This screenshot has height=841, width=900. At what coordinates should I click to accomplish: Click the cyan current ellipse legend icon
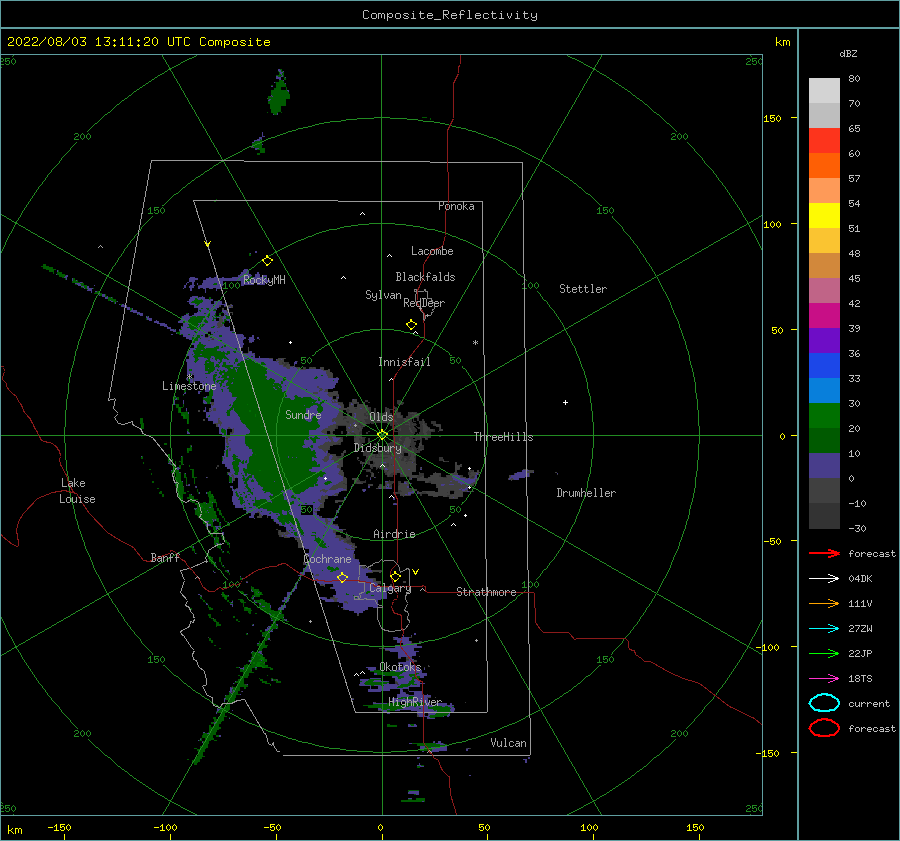824,703
